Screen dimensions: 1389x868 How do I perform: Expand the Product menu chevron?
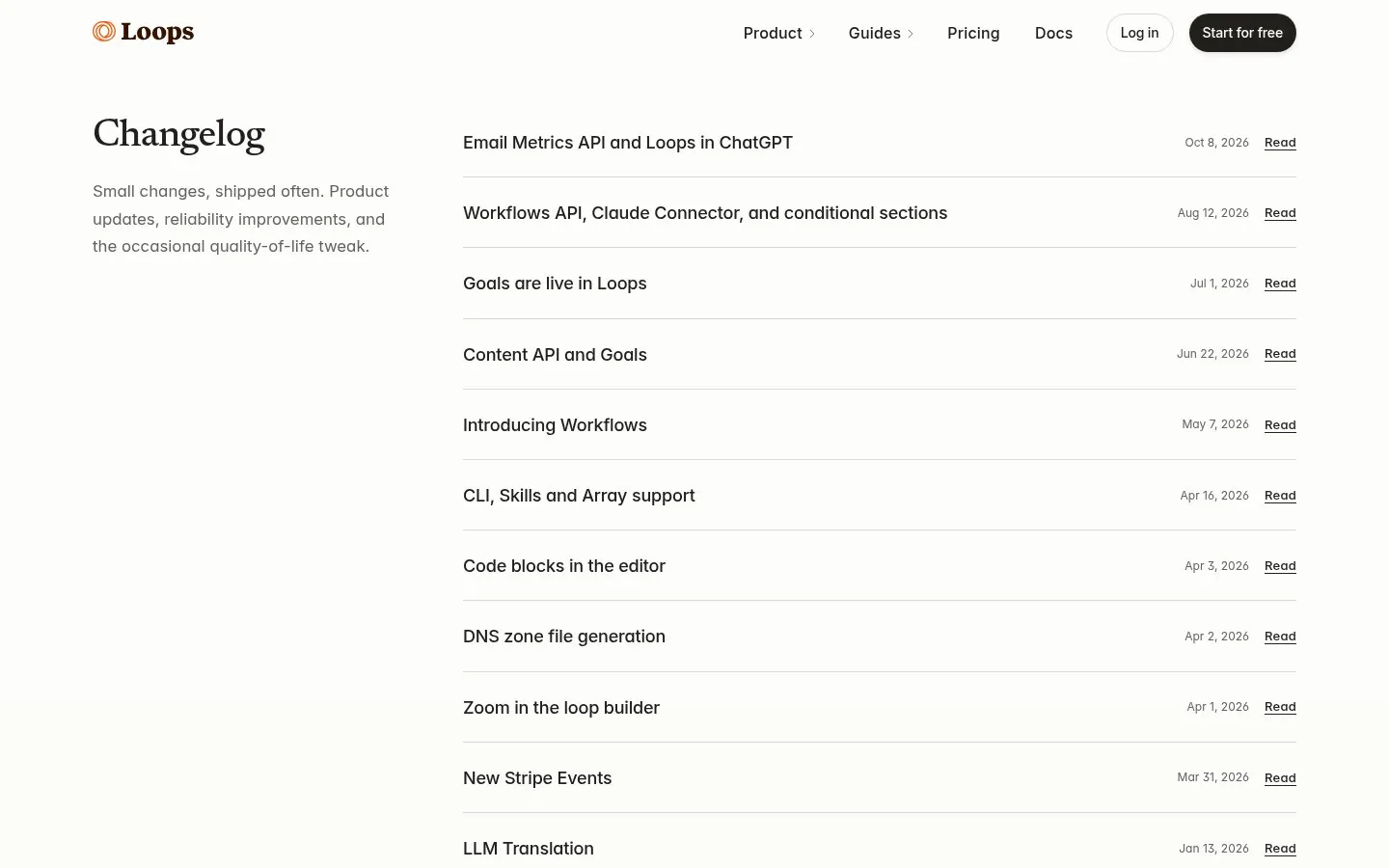812,34
